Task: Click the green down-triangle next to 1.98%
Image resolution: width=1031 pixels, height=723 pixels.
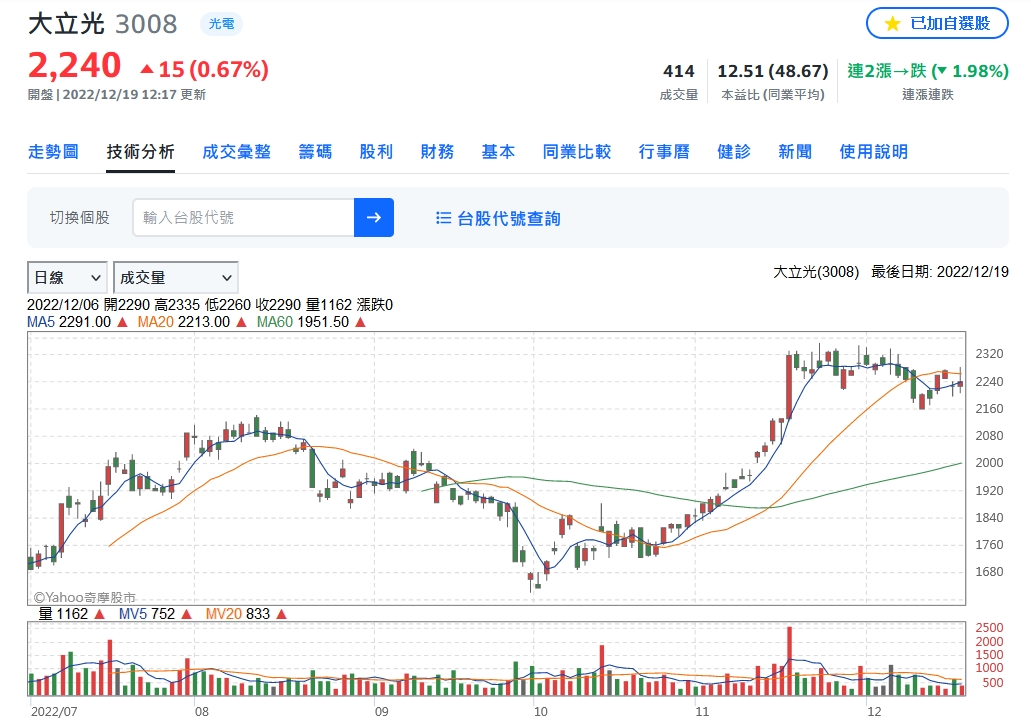Action: click(942, 71)
